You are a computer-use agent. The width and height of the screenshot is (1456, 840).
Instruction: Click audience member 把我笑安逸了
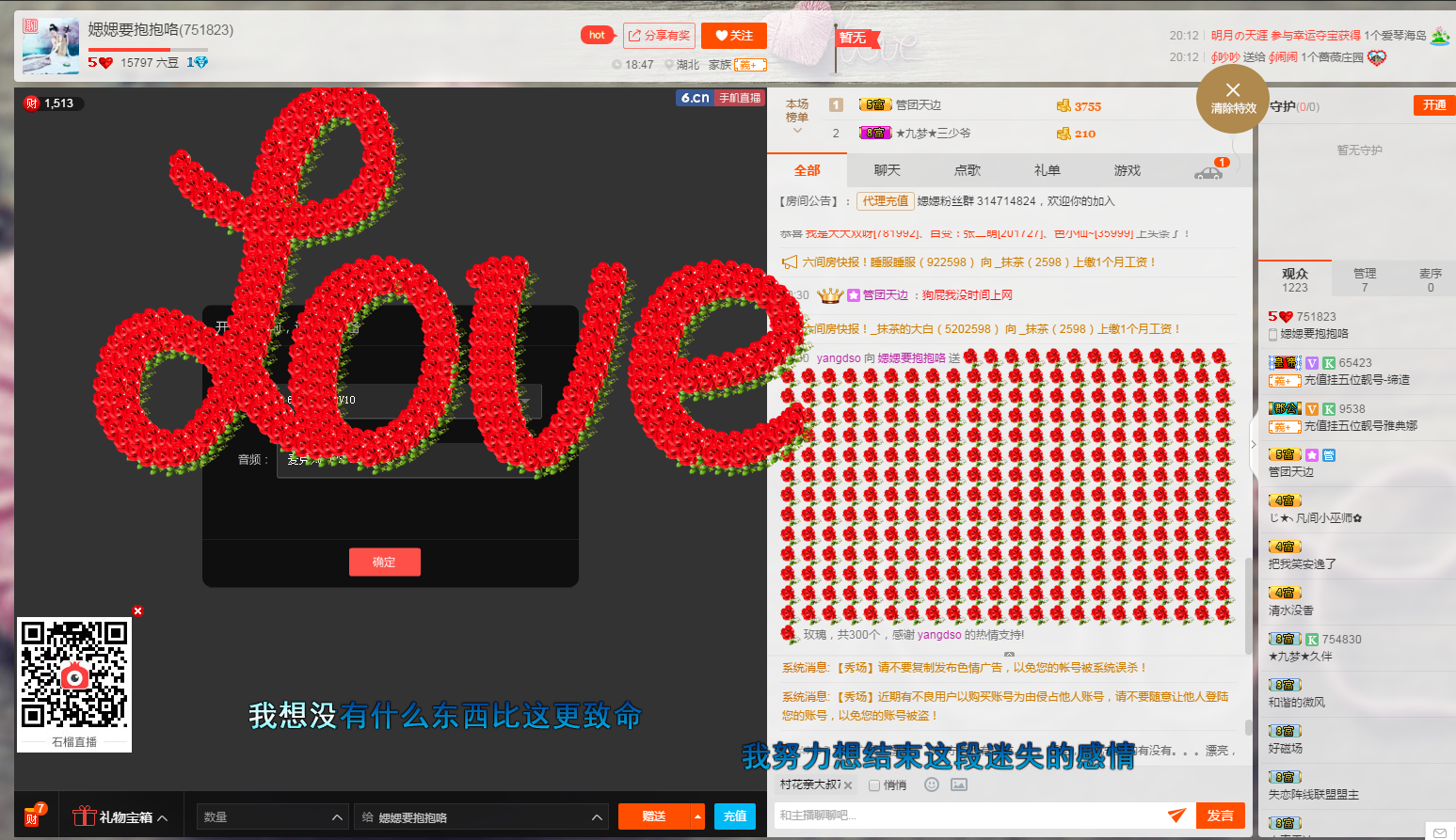click(1303, 564)
